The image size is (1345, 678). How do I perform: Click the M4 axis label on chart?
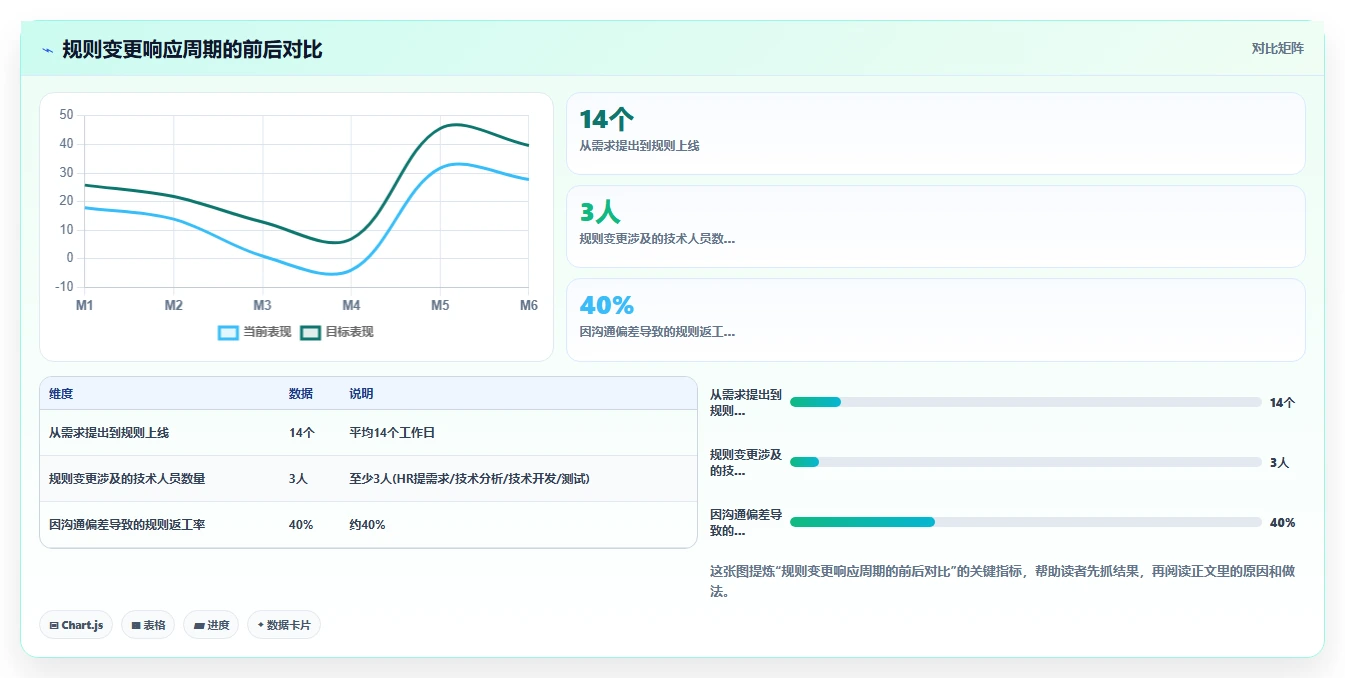point(351,305)
